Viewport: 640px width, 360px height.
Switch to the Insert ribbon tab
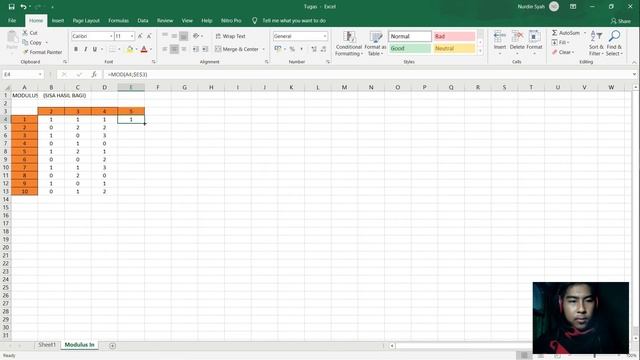pyautogui.click(x=58, y=20)
